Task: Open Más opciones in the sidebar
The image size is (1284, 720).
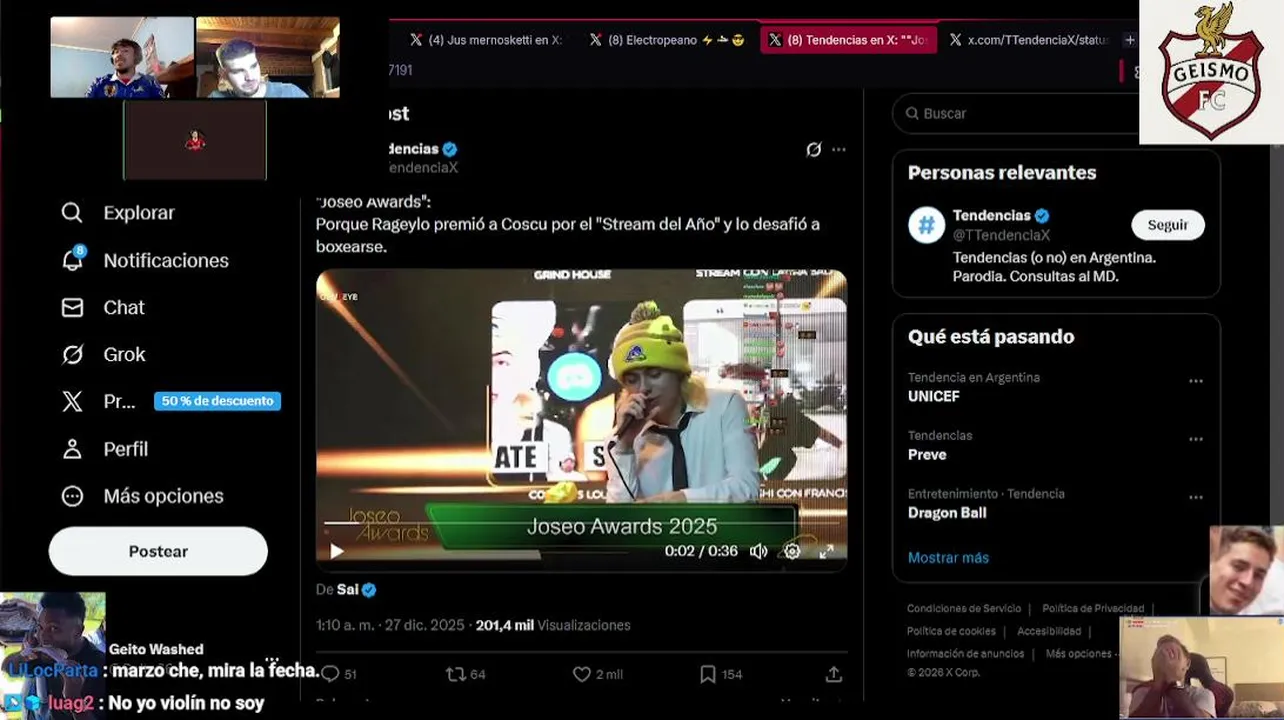Action: (142, 496)
